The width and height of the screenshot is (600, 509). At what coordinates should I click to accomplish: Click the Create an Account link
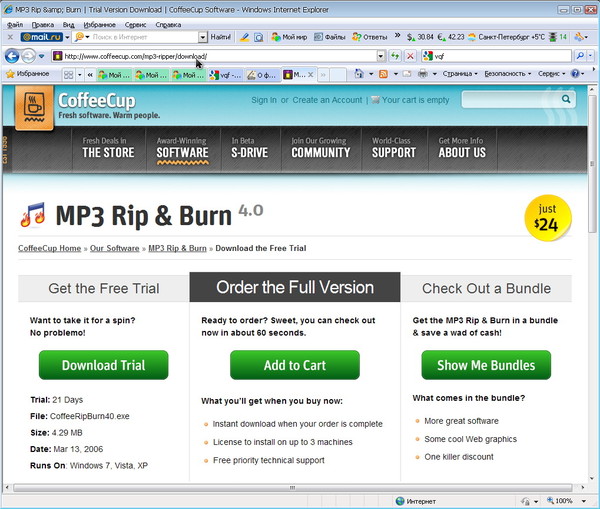coord(327,100)
